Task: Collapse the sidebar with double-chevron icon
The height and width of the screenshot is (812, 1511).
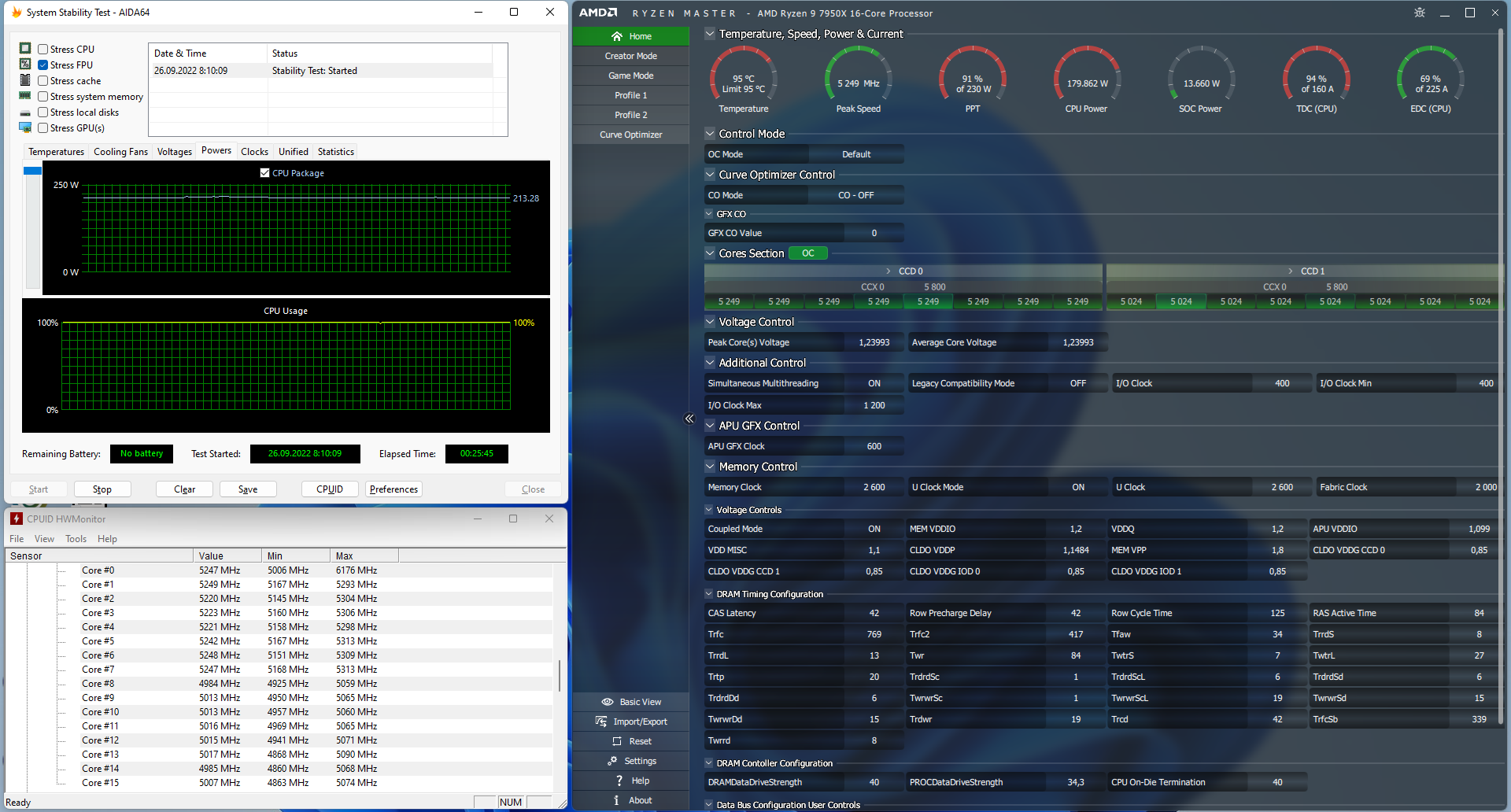Action: (x=689, y=419)
